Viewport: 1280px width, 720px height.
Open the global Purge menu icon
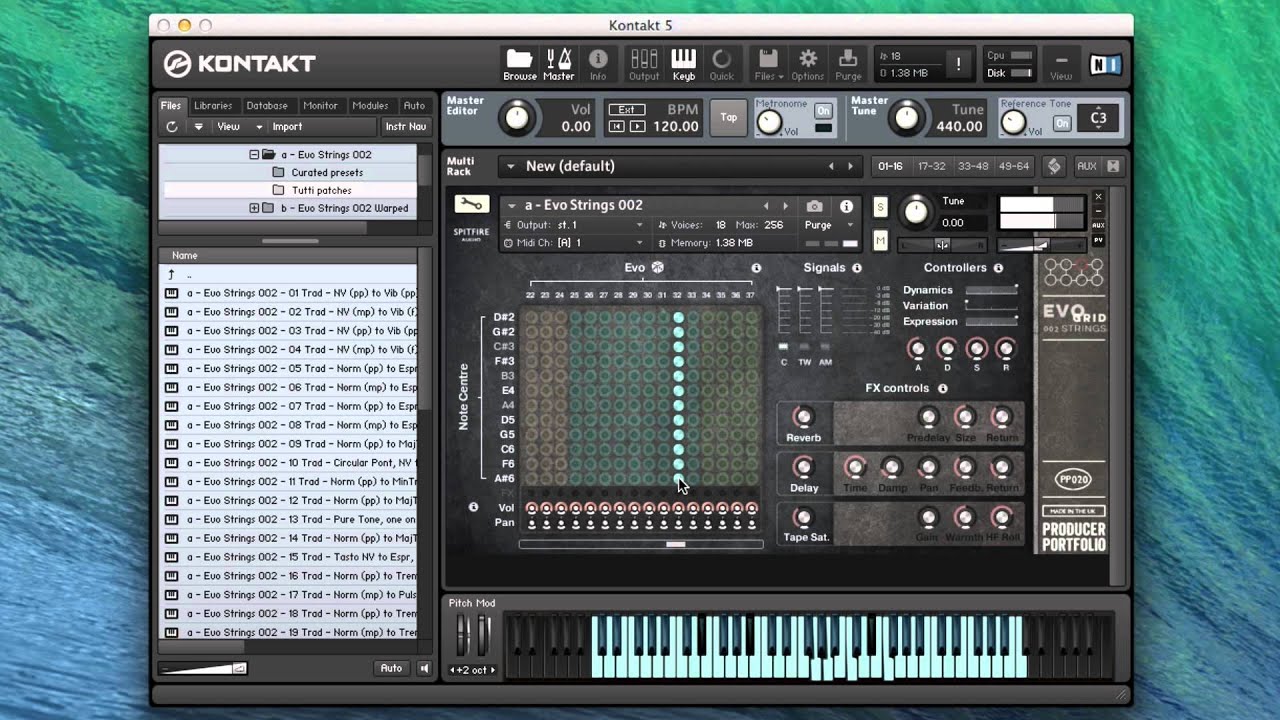tap(848, 64)
